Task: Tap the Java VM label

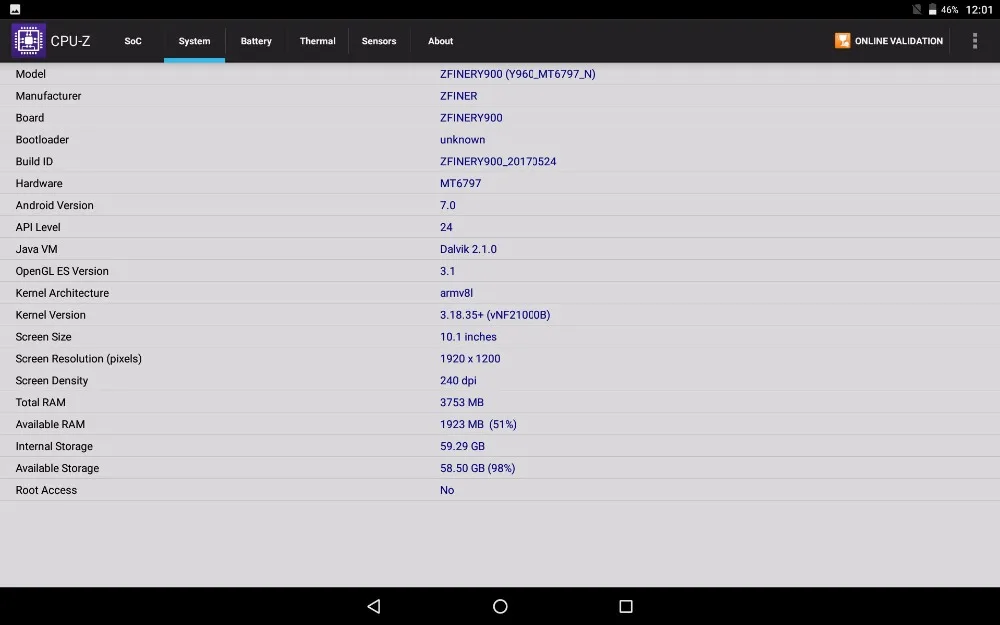Action: (36, 249)
